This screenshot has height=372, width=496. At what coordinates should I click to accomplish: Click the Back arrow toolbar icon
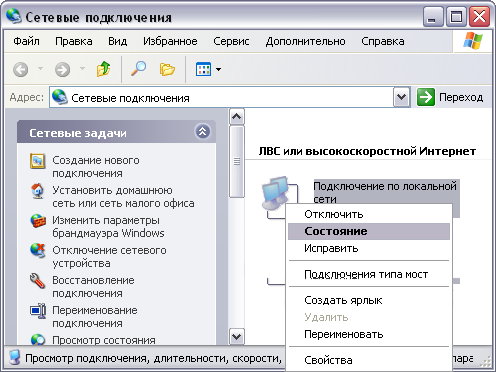pos(21,70)
